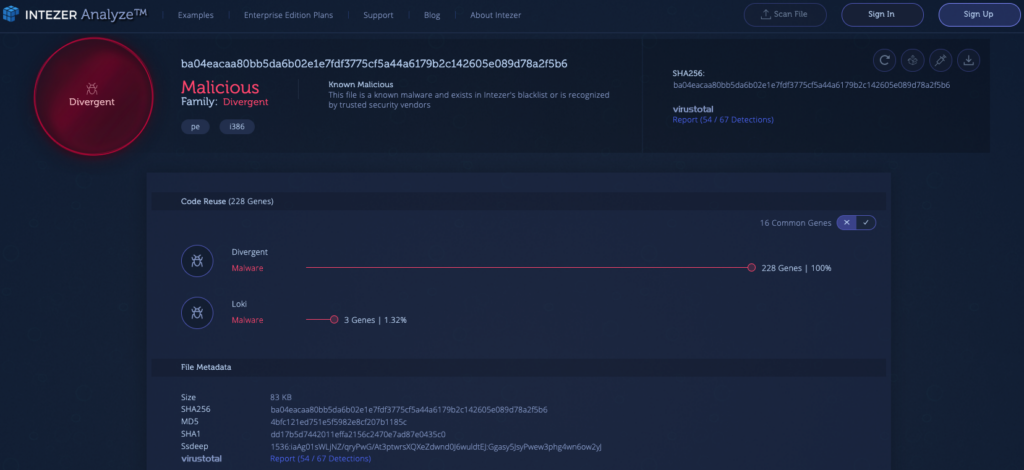This screenshot has width=1024, height=470.
Task: Click the i386 architecture tag
Action: click(x=237, y=126)
